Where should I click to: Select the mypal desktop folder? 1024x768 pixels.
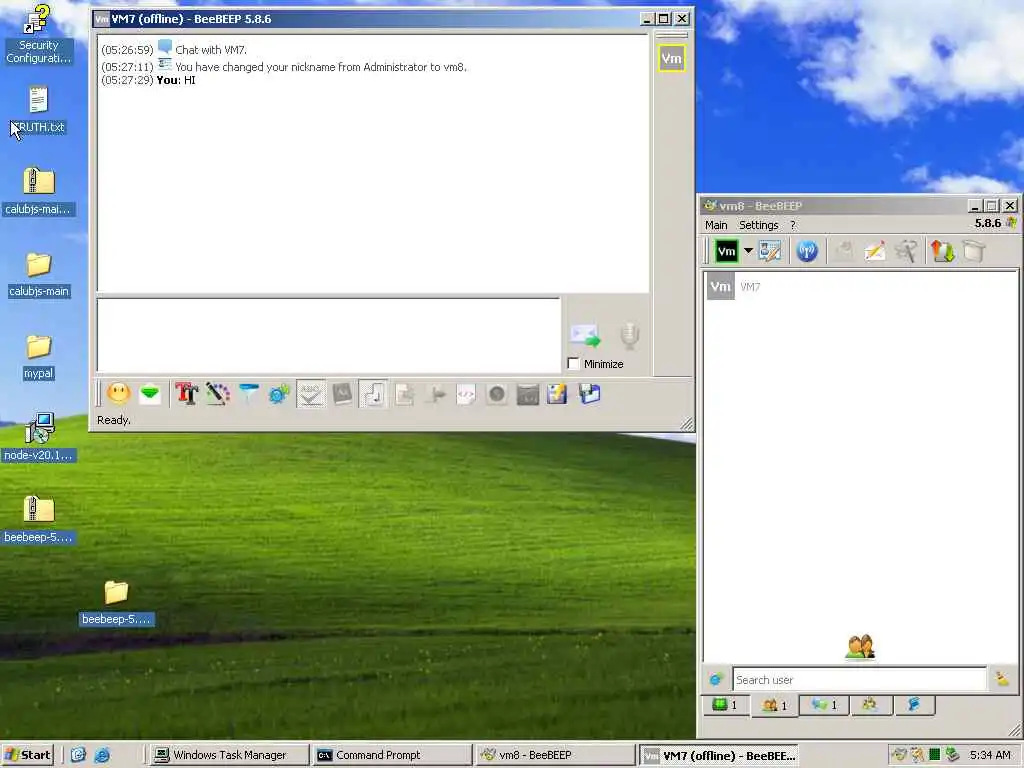pyautogui.click(x=39, y=357)
